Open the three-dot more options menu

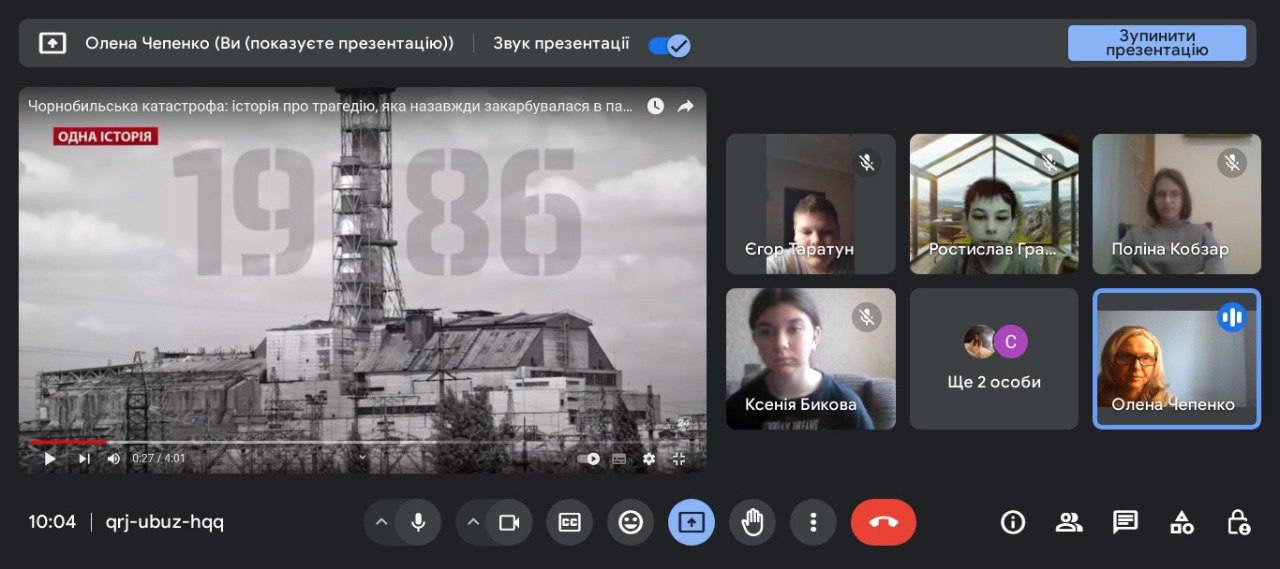coord(813,522)
